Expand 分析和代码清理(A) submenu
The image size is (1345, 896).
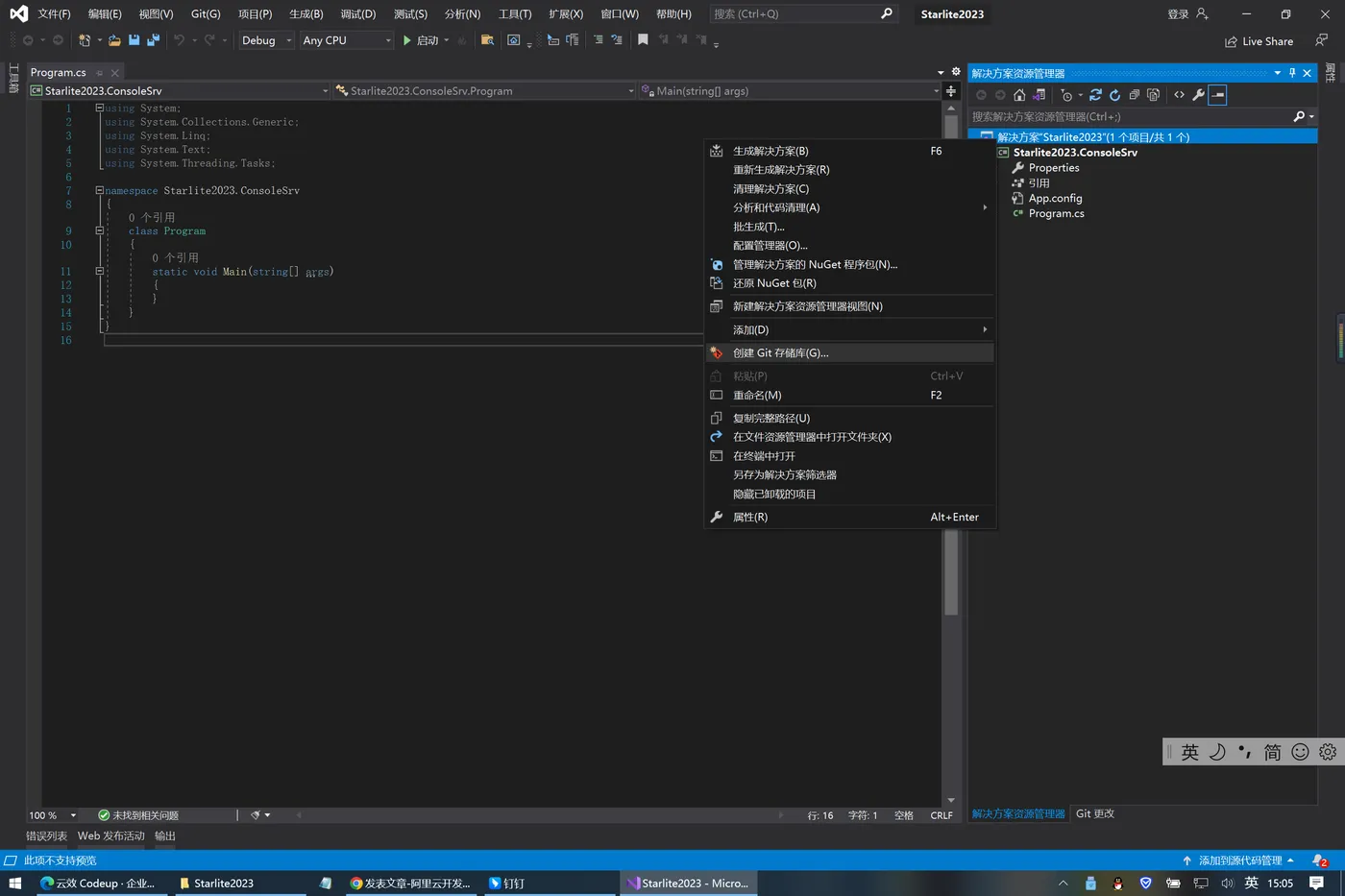pos(849,207)
